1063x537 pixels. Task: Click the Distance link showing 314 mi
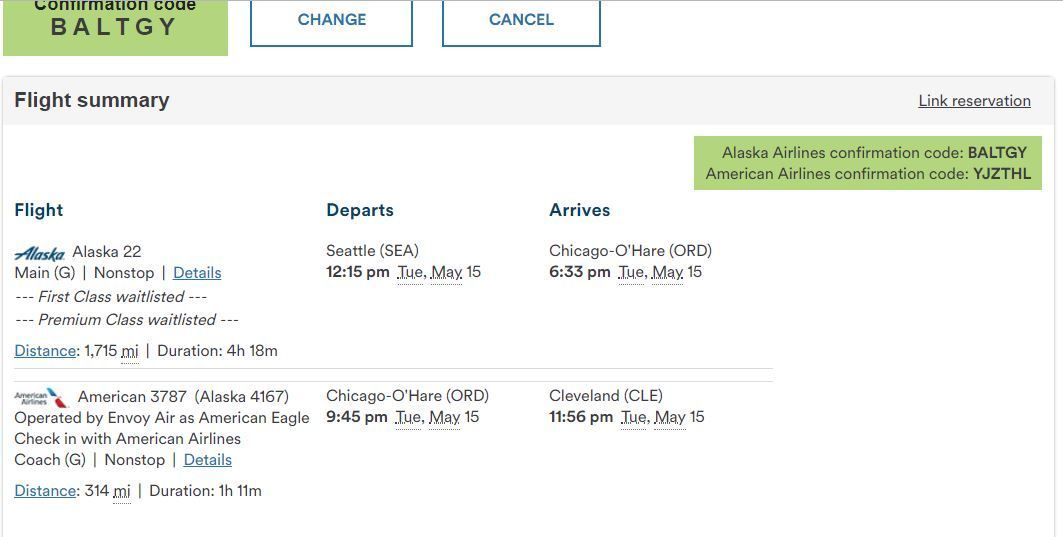click(x=45, y=491)
